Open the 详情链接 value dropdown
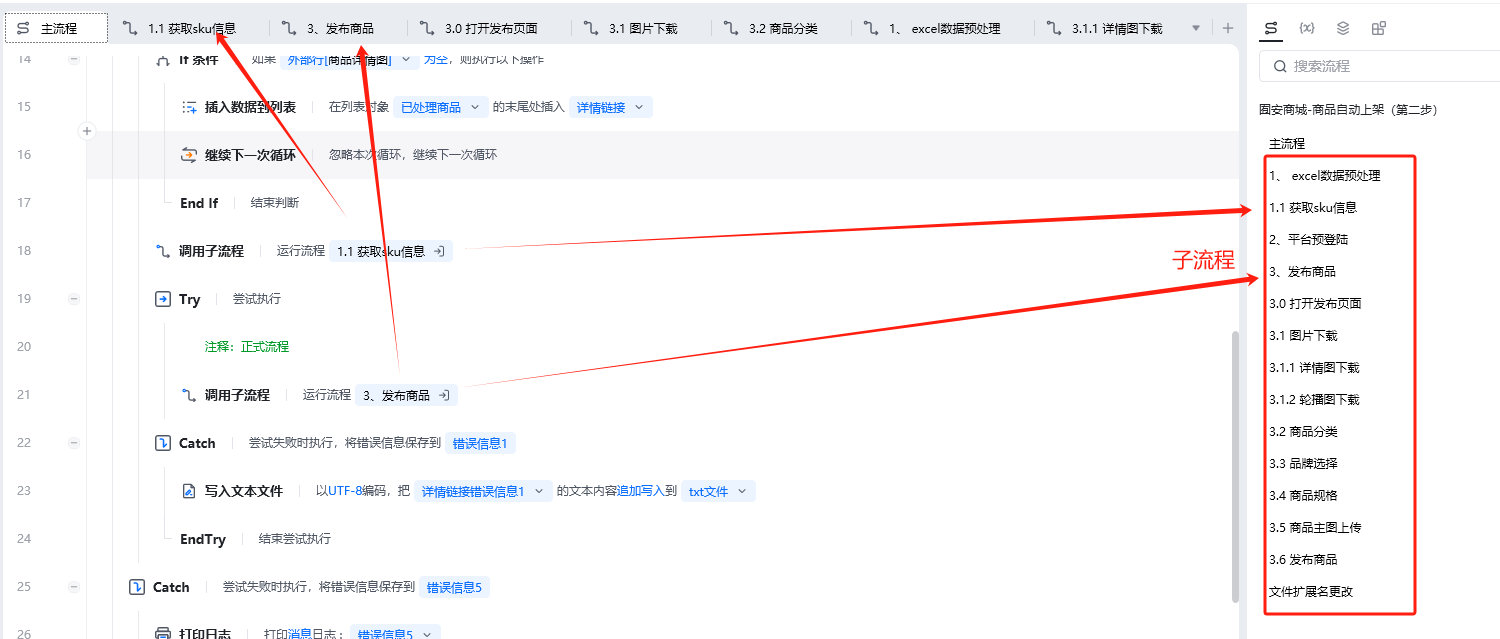The width and height of the screenshot is (1500, 639). (x=611, y=107)
